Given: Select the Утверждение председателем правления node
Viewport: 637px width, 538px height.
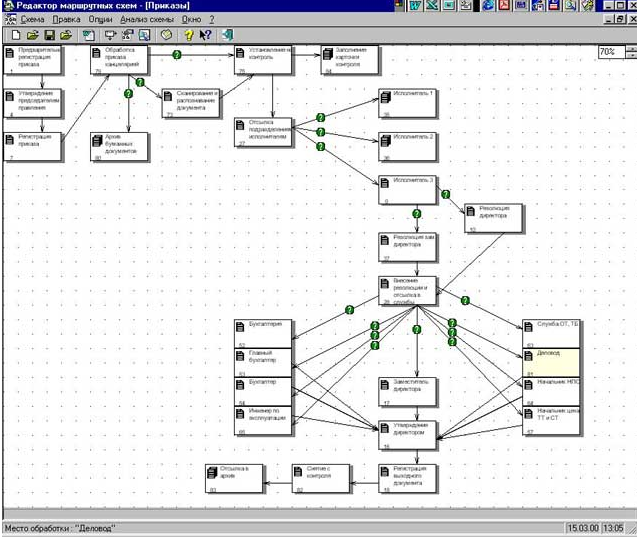Looking at the screenshot, I should [x=33, y=103].
